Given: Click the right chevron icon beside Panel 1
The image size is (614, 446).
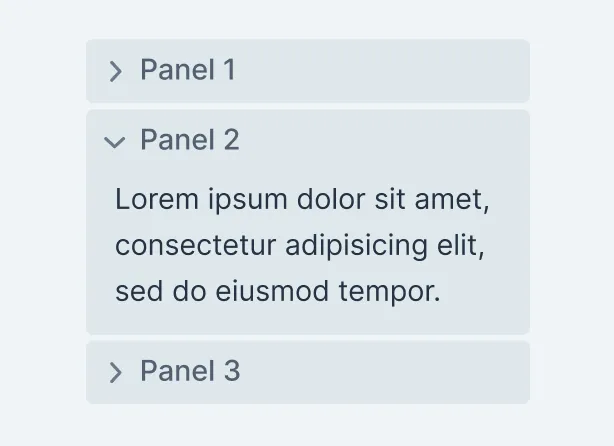Looking at the screenshot, I should tap(115, 71).
